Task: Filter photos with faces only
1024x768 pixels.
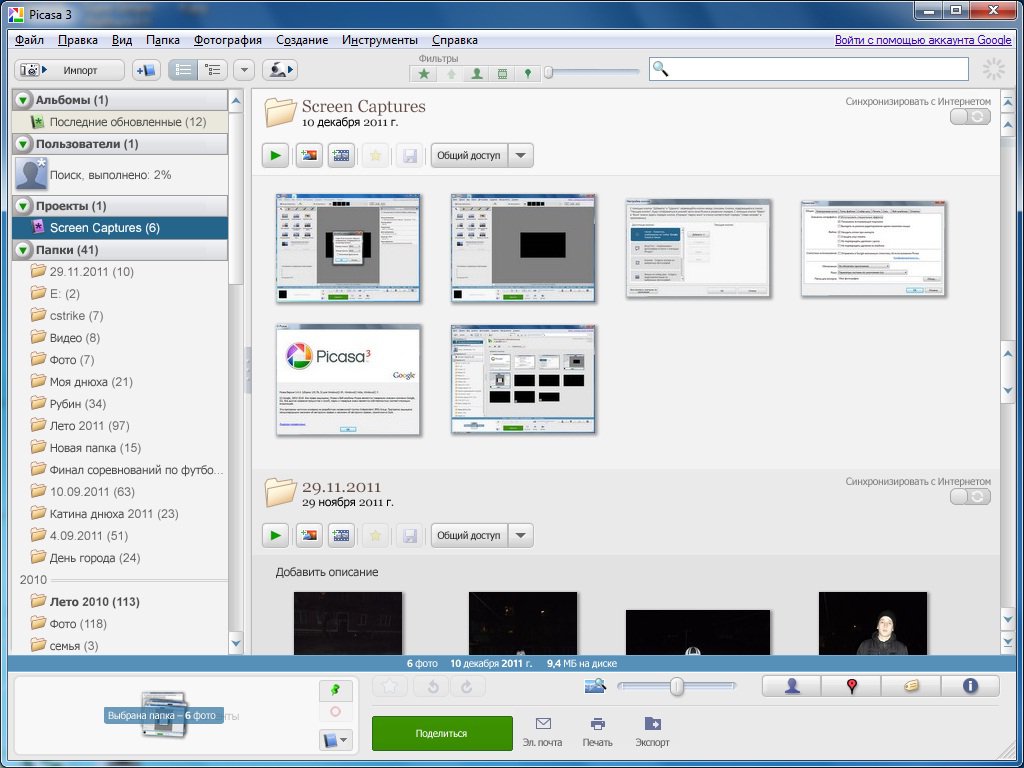Action: point(477,73)
